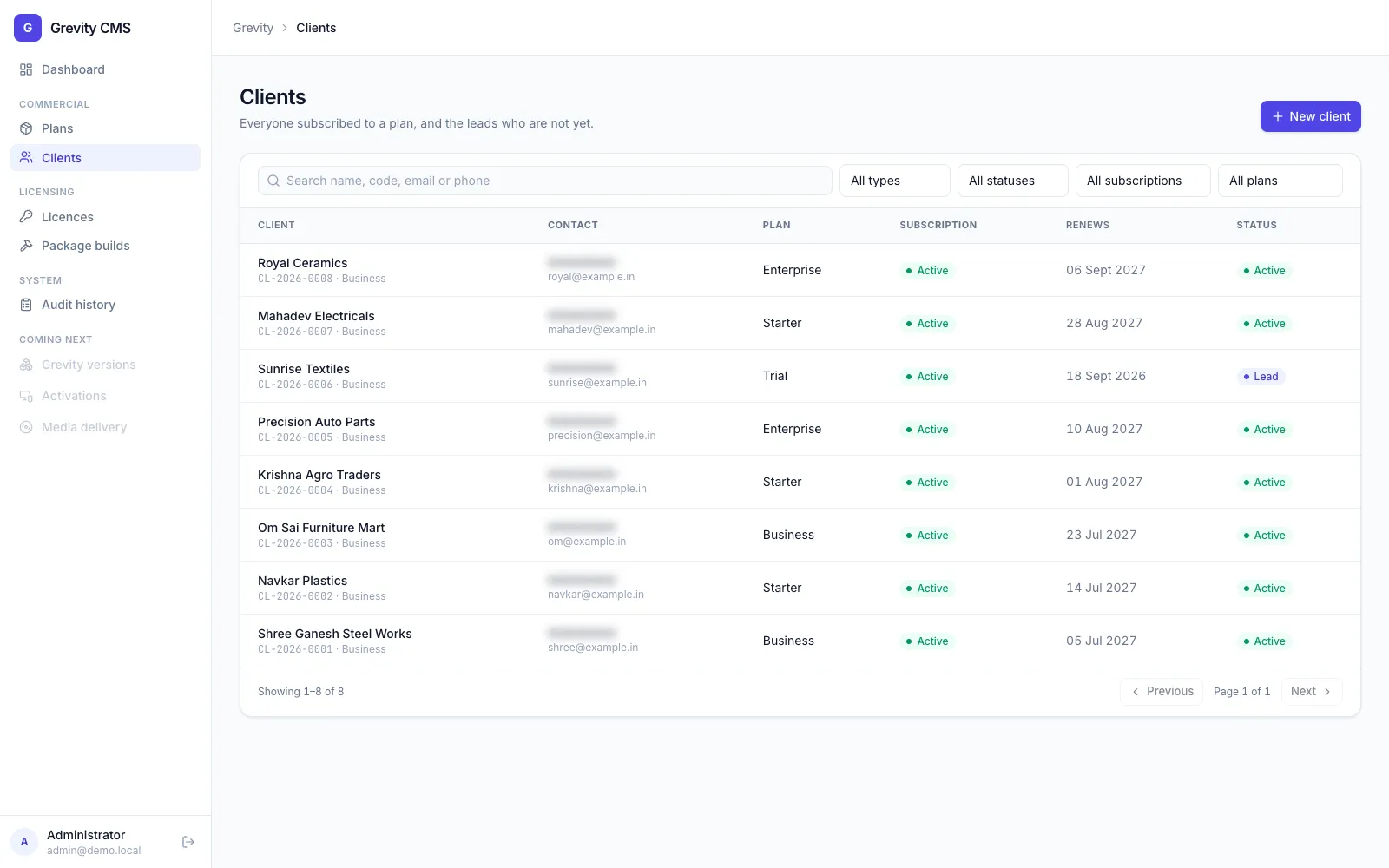Click the Administrator avatar circle
1389x868 pixels.
pos(24,842)
